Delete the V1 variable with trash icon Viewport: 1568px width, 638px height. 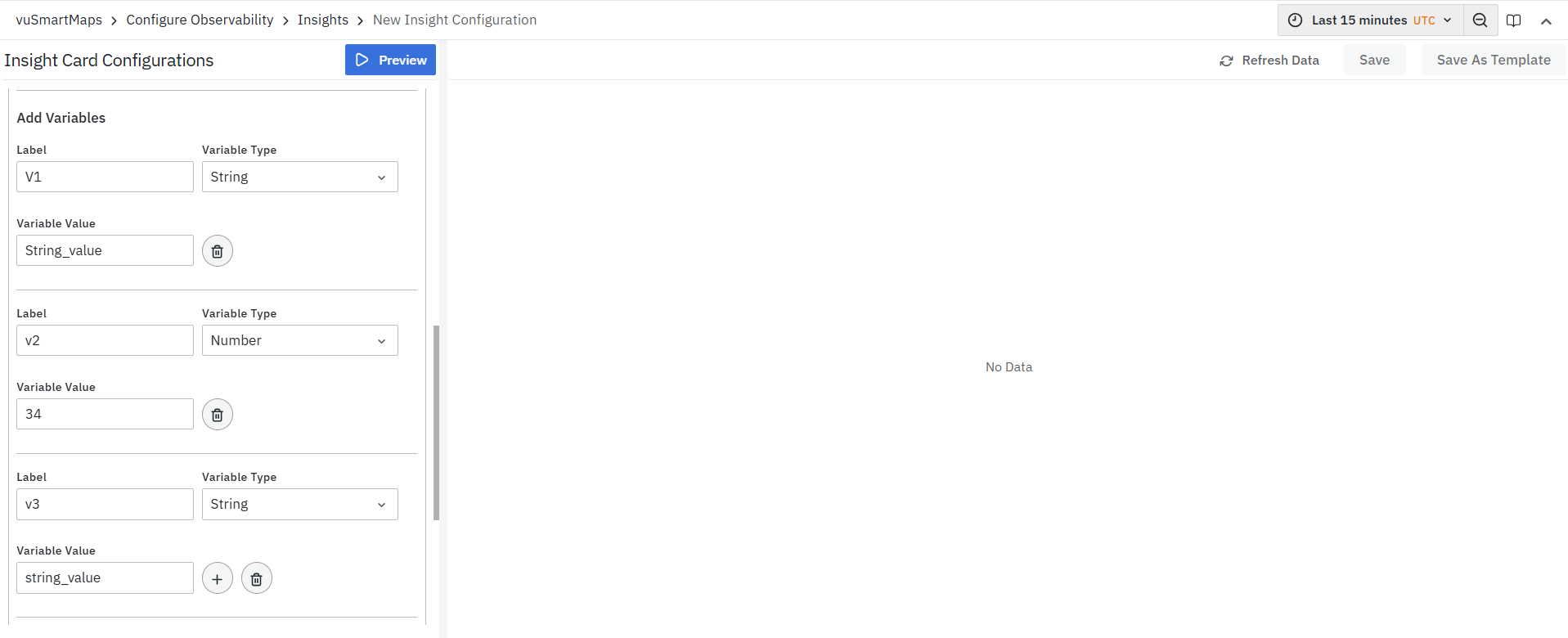[x=217, y=251]
